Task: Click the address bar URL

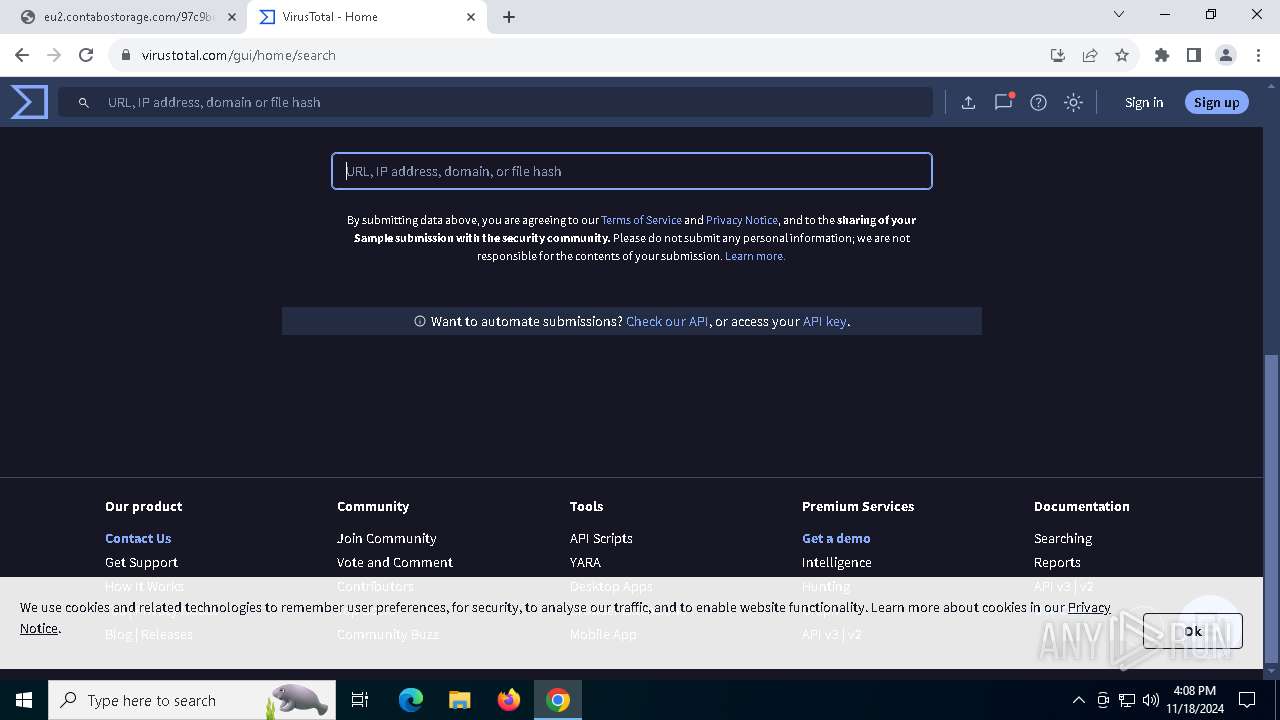Action: [239, 55]
